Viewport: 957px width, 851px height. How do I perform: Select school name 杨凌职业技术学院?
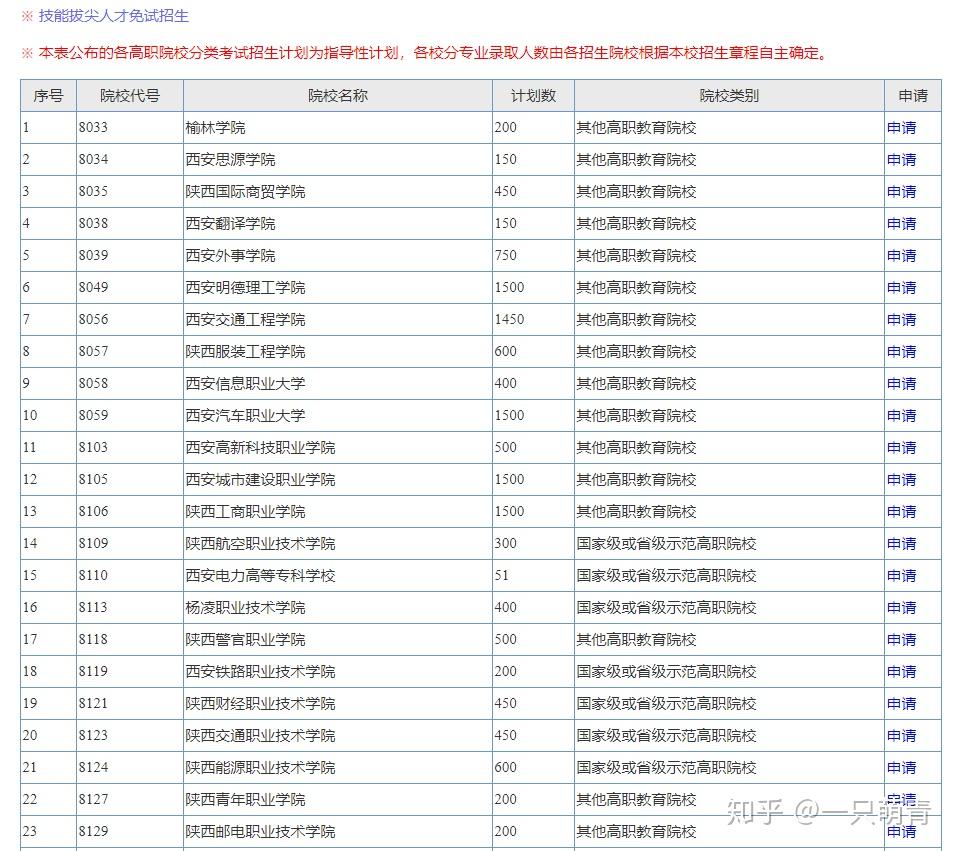(x=245, y=607)
